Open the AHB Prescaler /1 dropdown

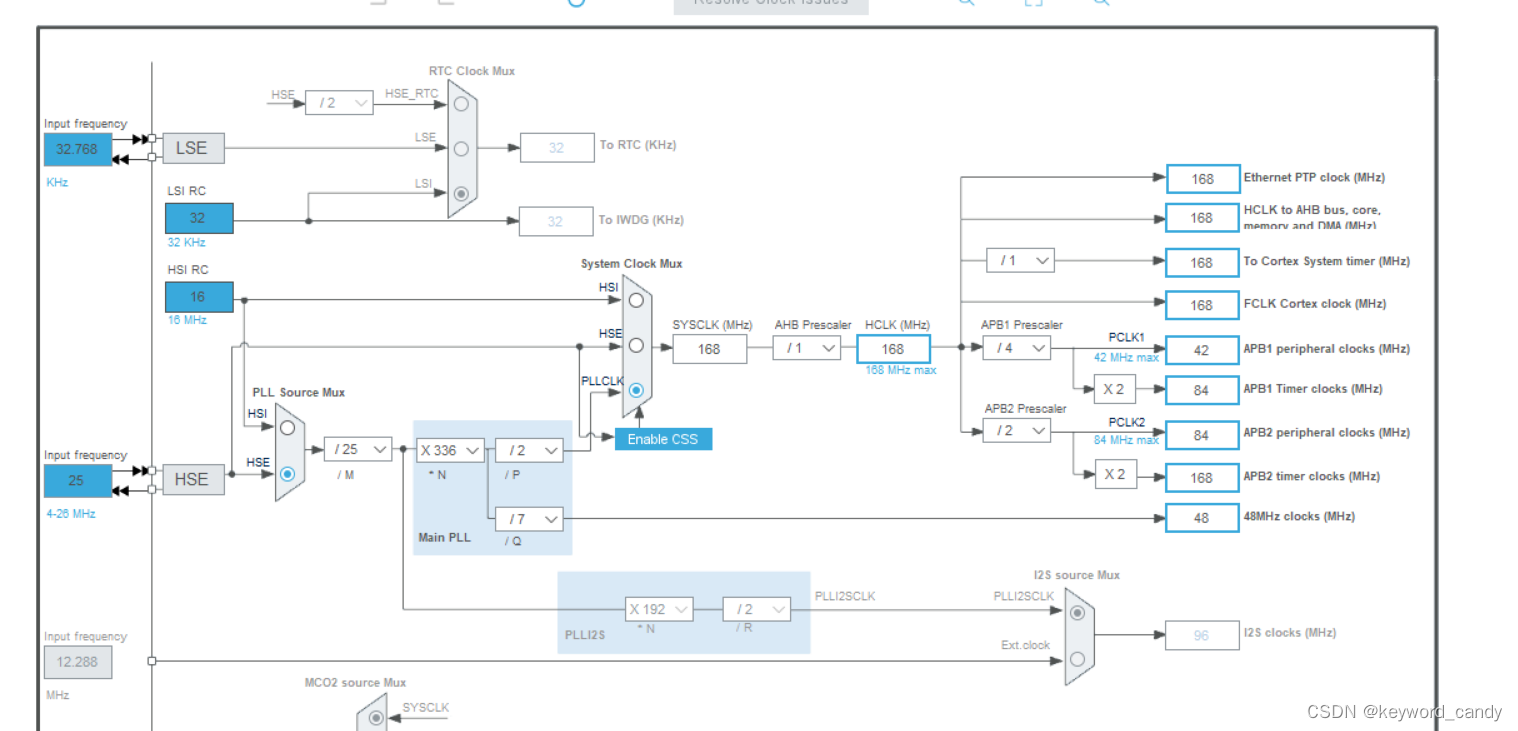(x=807, y=348)
